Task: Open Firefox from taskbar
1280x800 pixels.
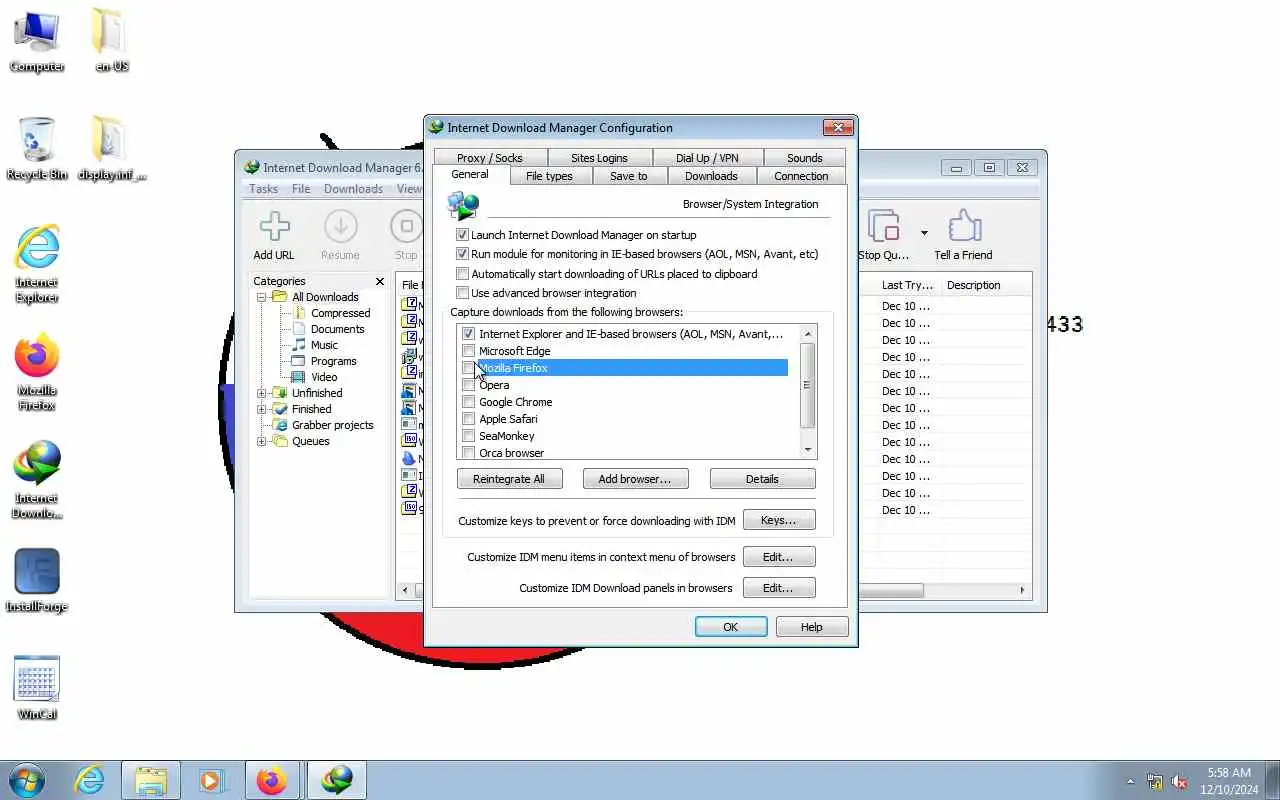Action: [271, 780]
